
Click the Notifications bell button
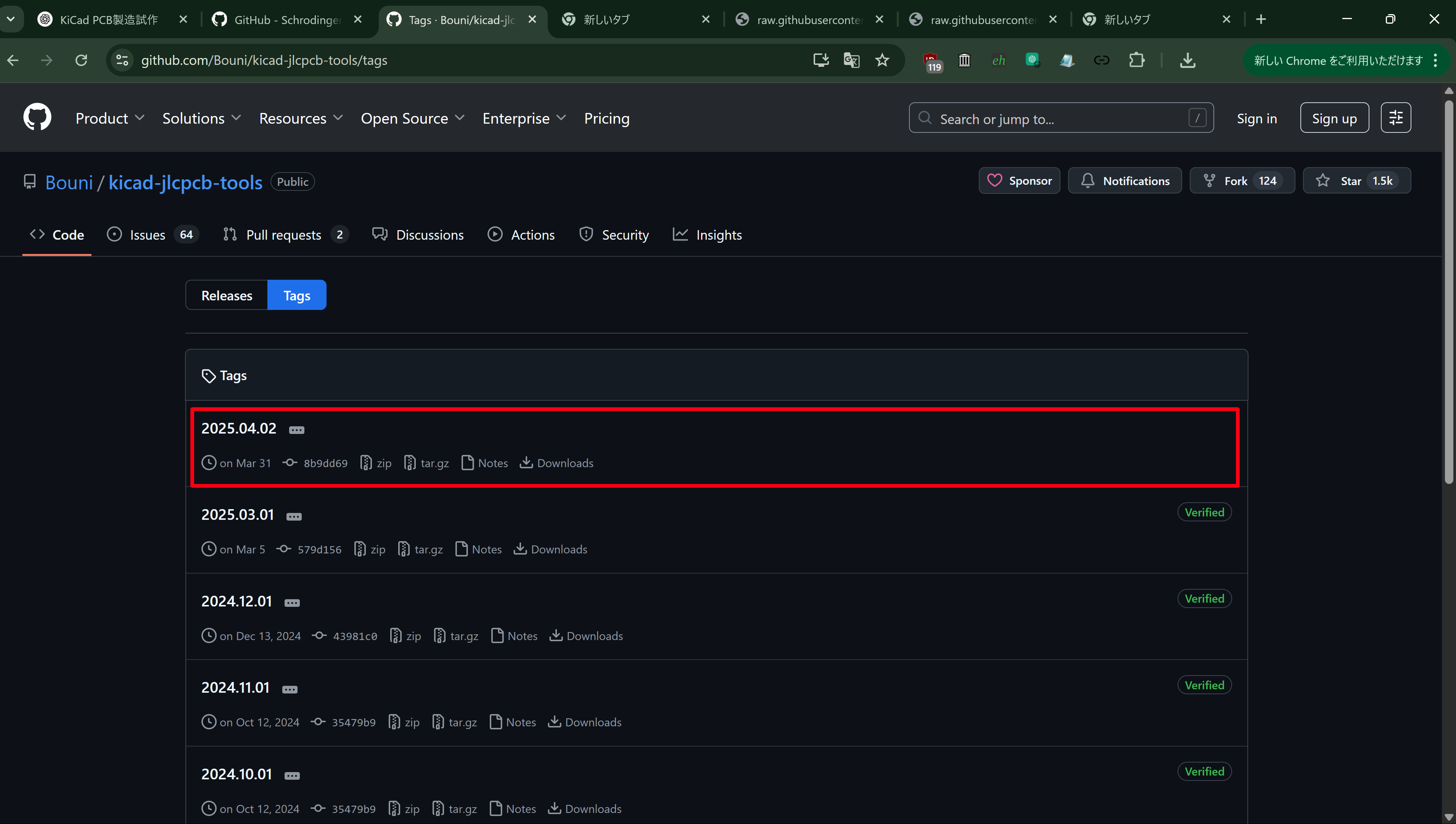pos(1125,181)
